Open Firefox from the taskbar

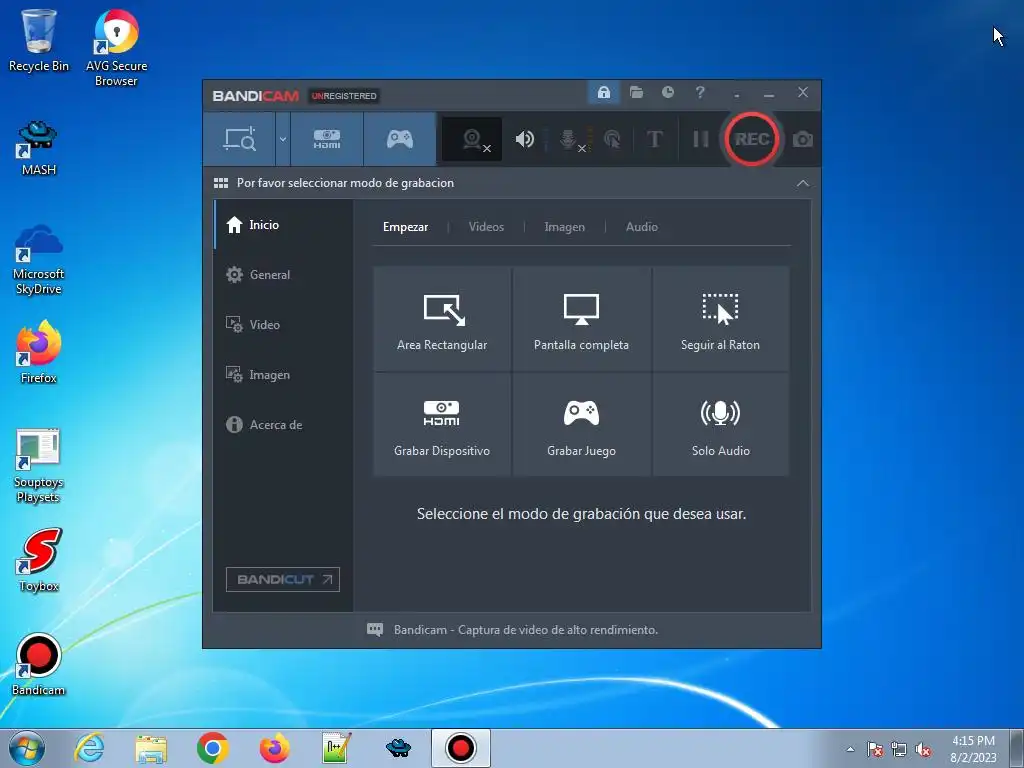click(x=274, y=748)
